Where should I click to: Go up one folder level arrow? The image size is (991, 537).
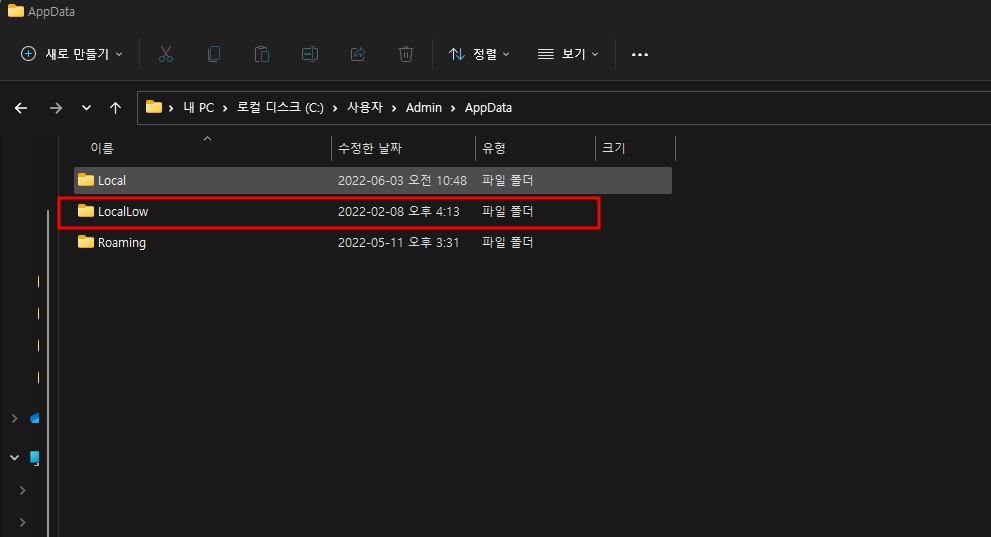[115, 108]
